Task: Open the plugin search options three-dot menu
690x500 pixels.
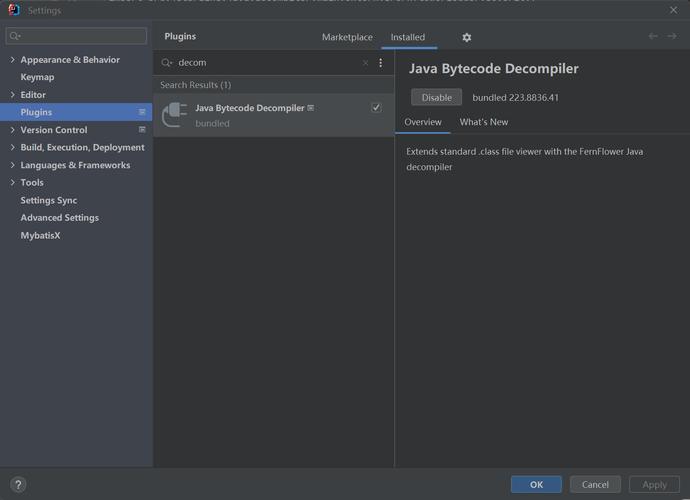Action: coord(381,63)
